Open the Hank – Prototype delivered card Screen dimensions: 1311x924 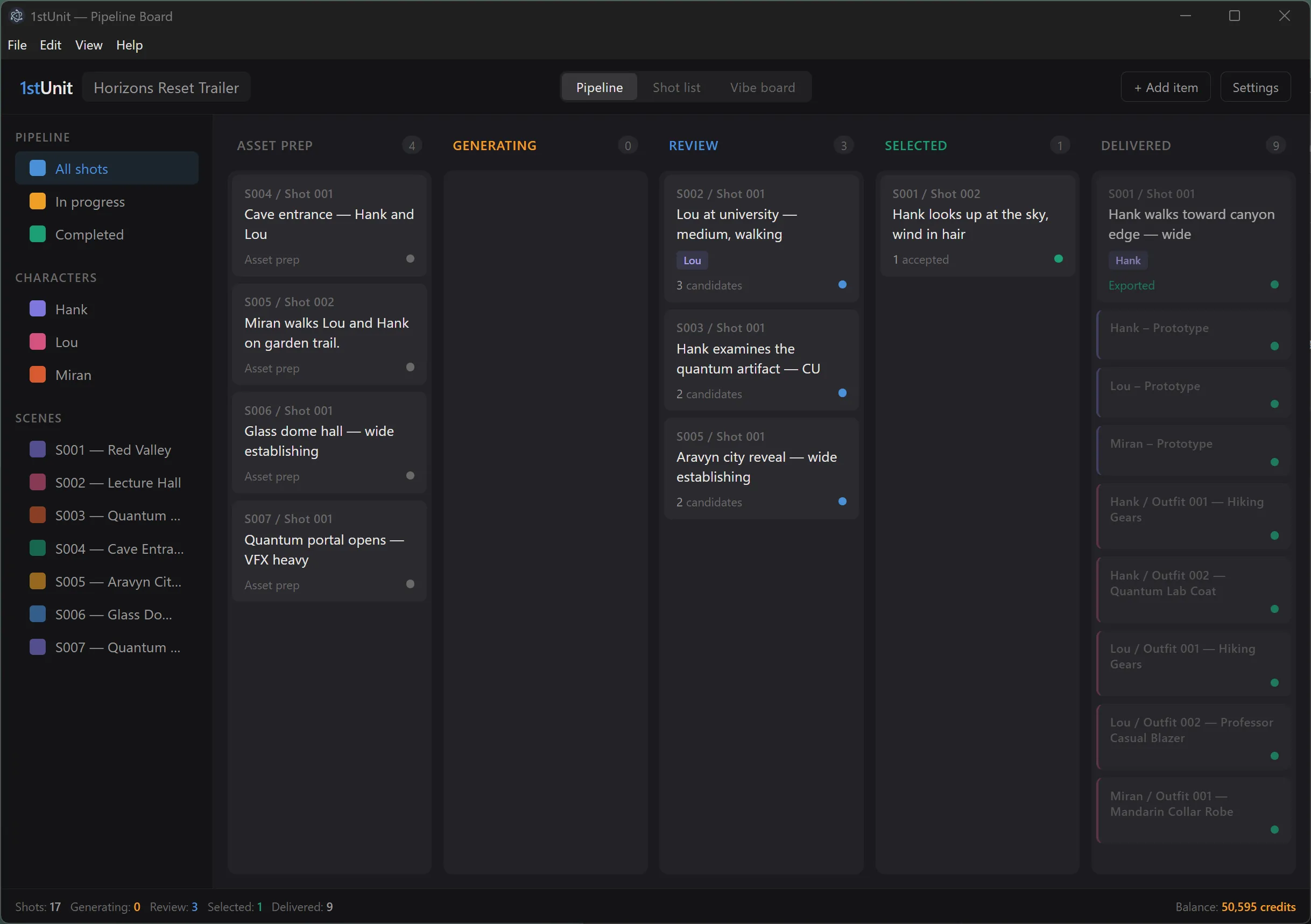1193,335
